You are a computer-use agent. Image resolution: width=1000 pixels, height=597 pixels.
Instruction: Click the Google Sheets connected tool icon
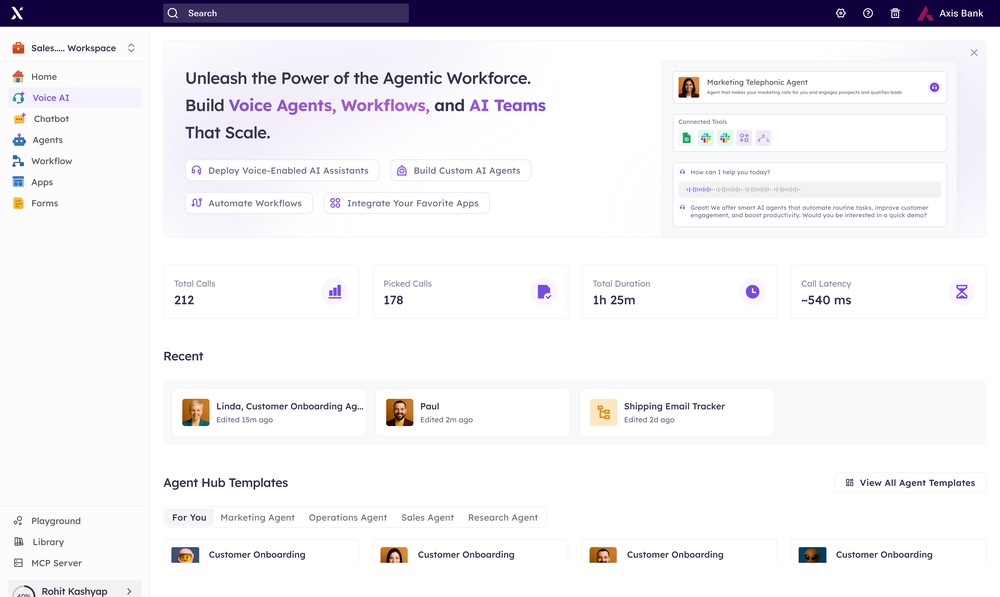686,138
